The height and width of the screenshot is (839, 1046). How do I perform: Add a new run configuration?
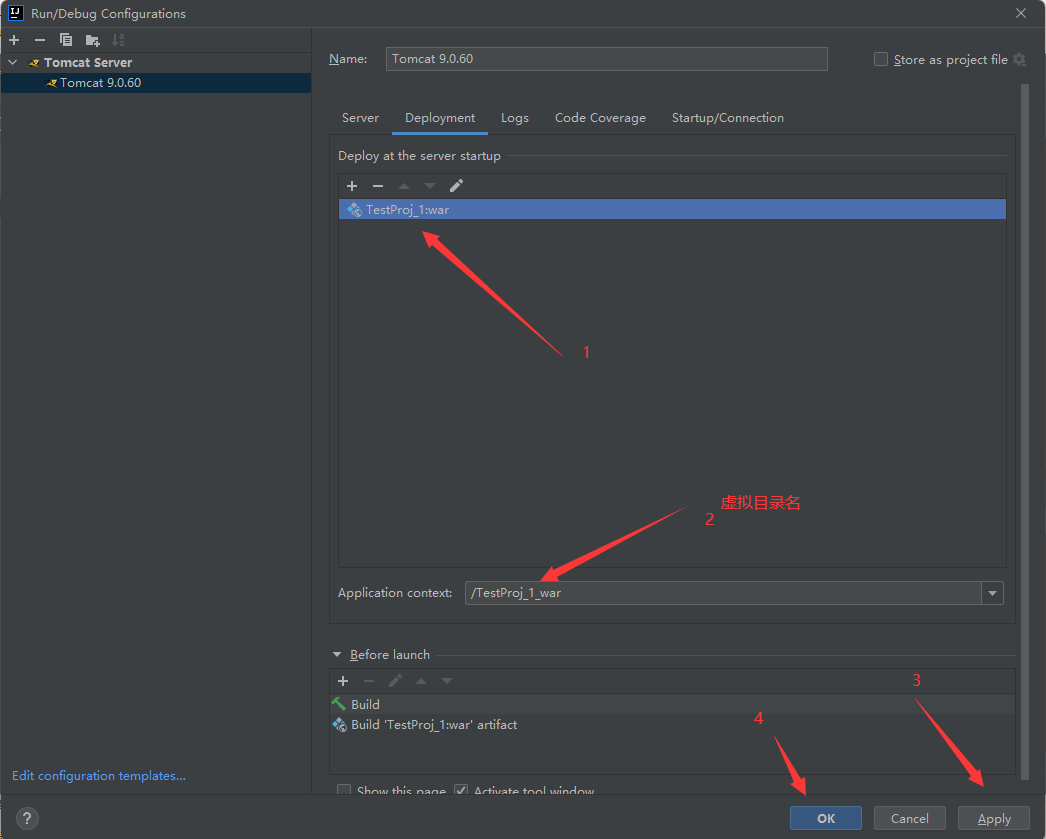coord(14,40)
